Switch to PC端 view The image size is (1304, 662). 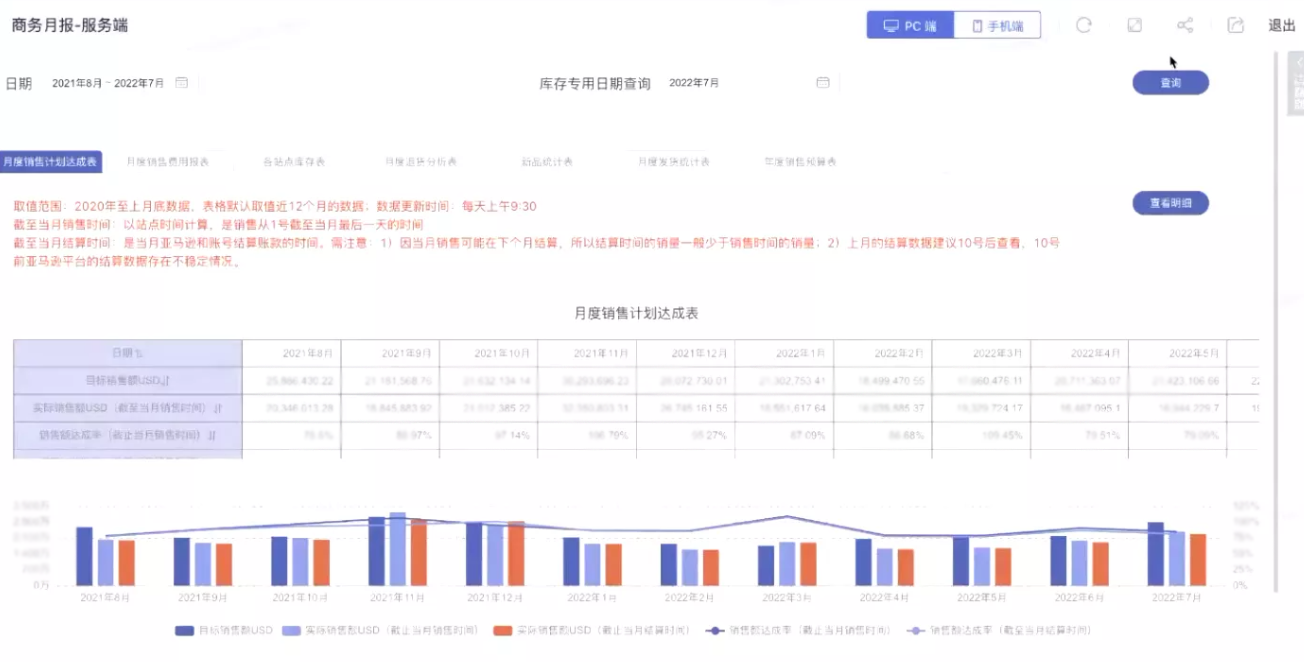910,26
